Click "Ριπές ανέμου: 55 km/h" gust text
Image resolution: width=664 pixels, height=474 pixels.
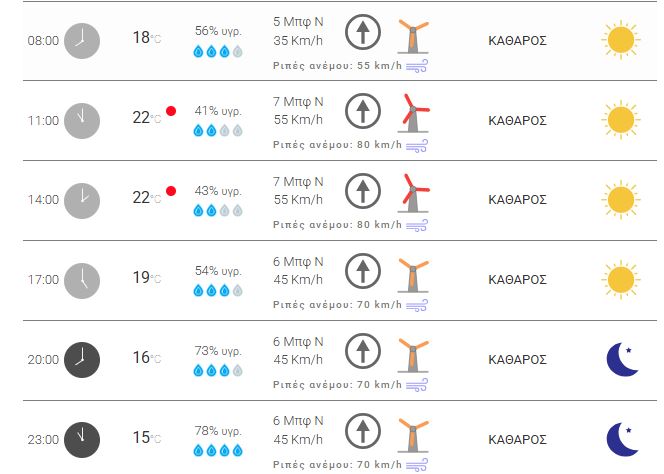coord(337,64)
